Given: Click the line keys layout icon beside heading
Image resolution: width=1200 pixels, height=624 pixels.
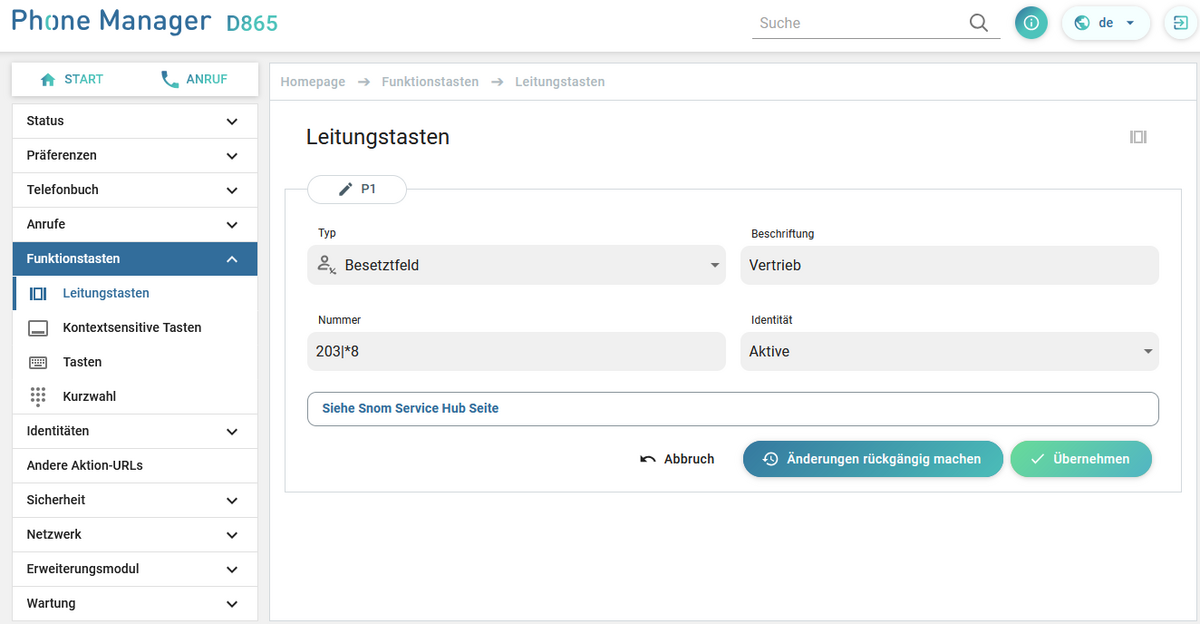Looking at the screenshot, I should (1138, 137).
